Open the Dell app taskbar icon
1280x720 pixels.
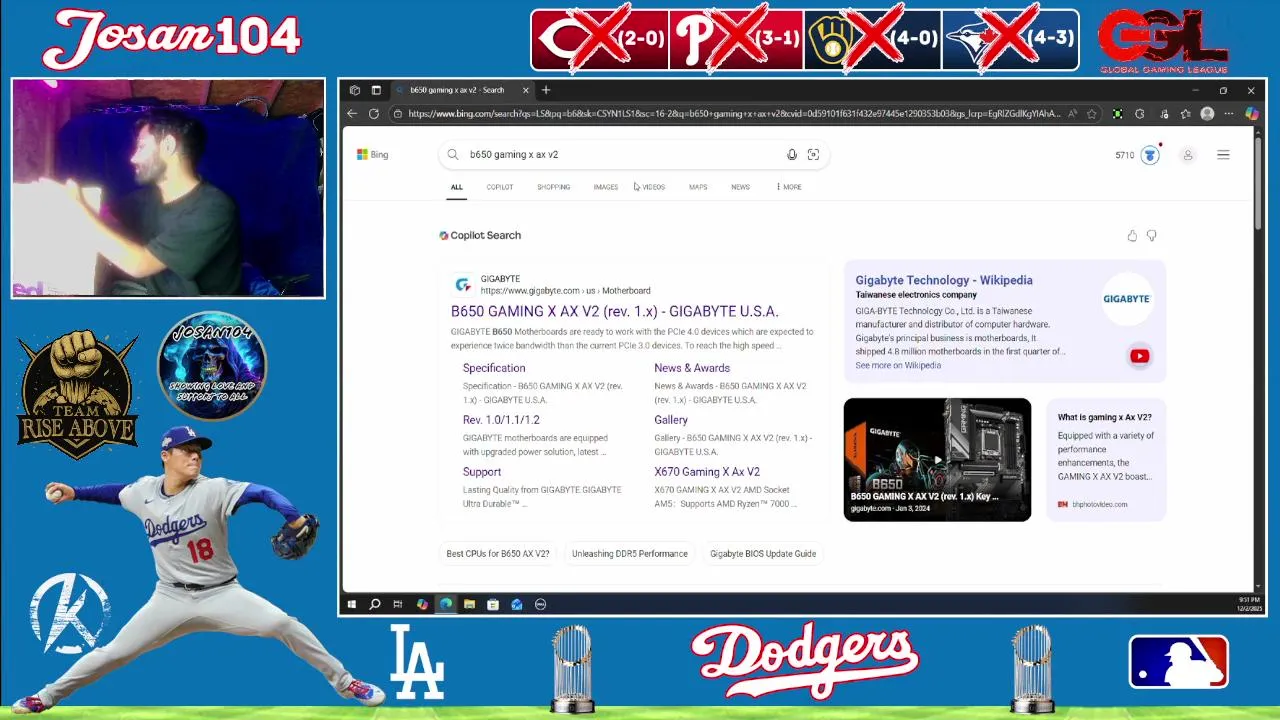541,604
